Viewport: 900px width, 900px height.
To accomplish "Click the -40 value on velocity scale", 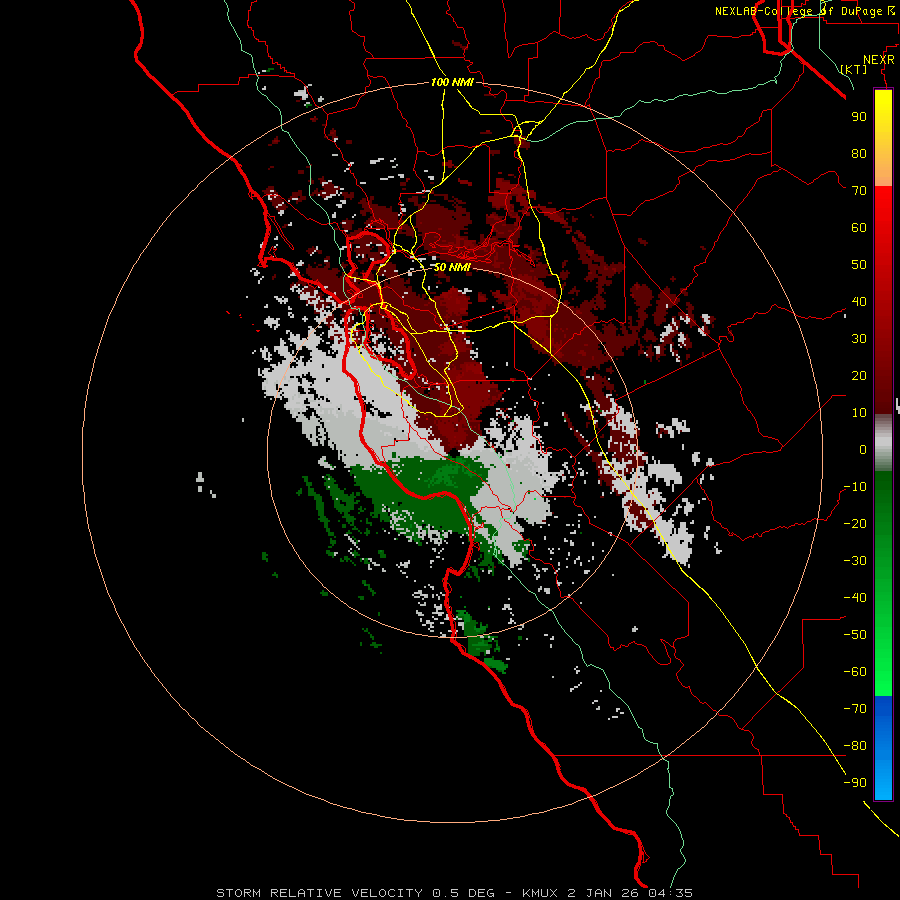I will pos(855,598).
